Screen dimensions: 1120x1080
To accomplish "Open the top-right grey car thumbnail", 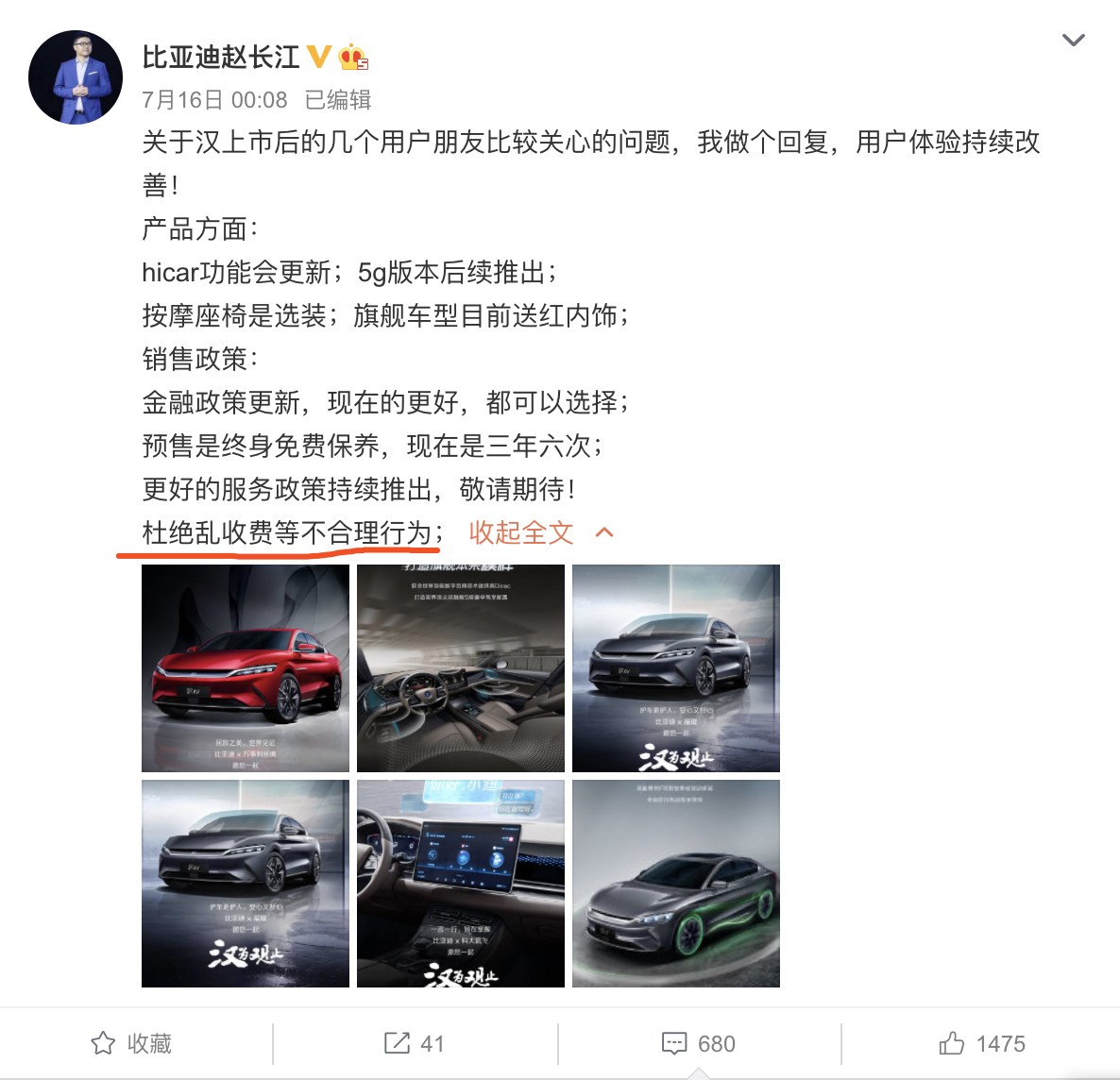I will (676, 667).
